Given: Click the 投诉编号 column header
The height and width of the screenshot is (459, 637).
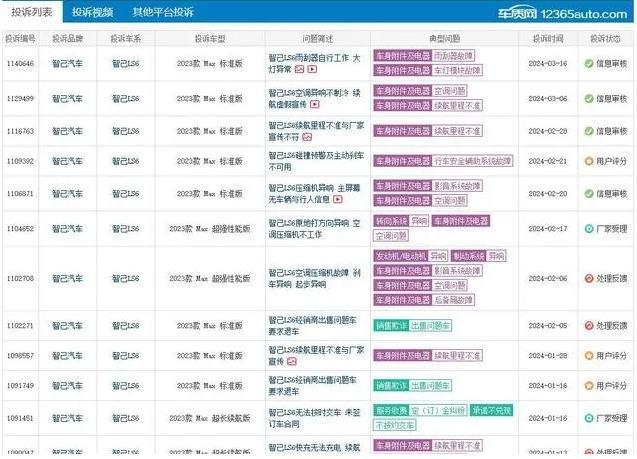Looking at the screenshot, I should click(20, 39).
